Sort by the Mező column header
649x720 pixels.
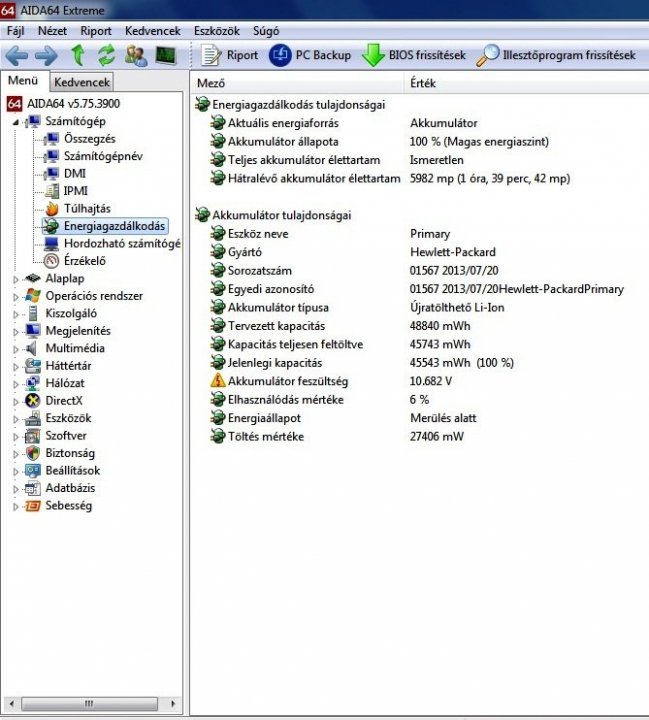[x=298, y=83]
